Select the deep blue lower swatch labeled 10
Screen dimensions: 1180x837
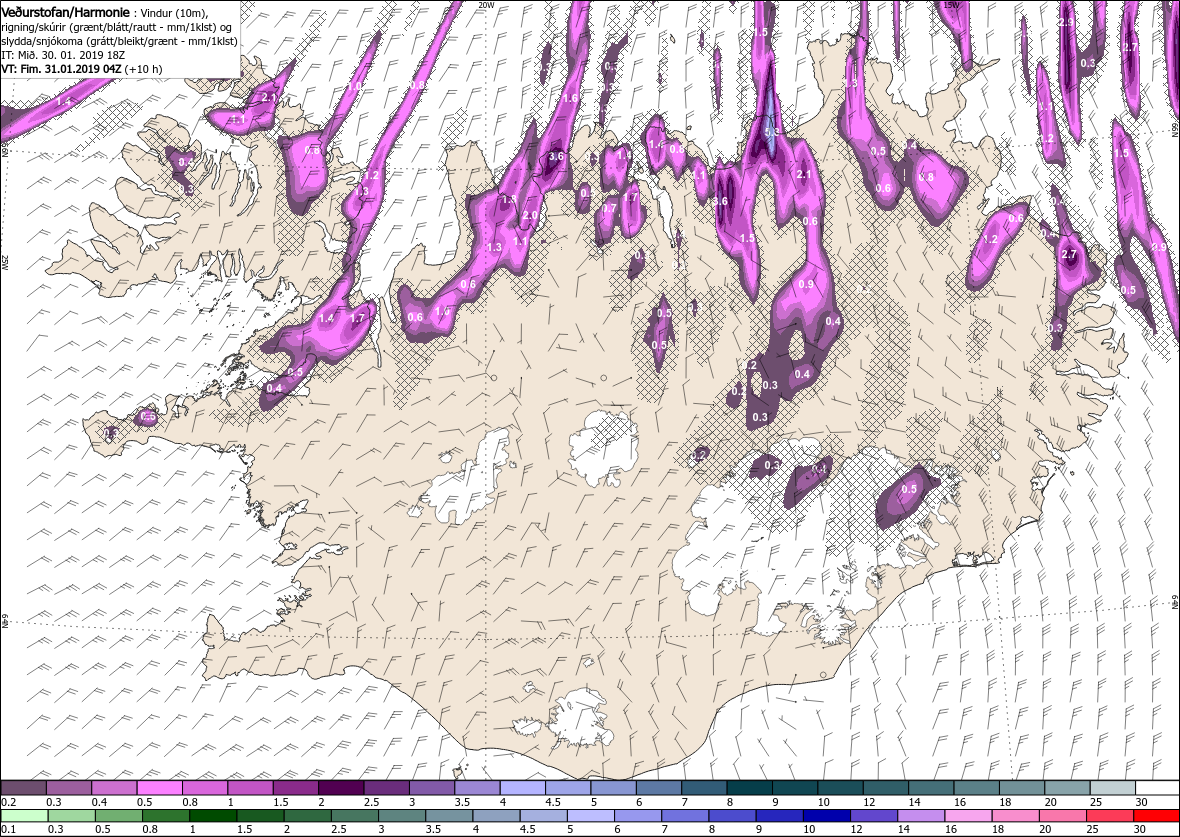[826, 816]
